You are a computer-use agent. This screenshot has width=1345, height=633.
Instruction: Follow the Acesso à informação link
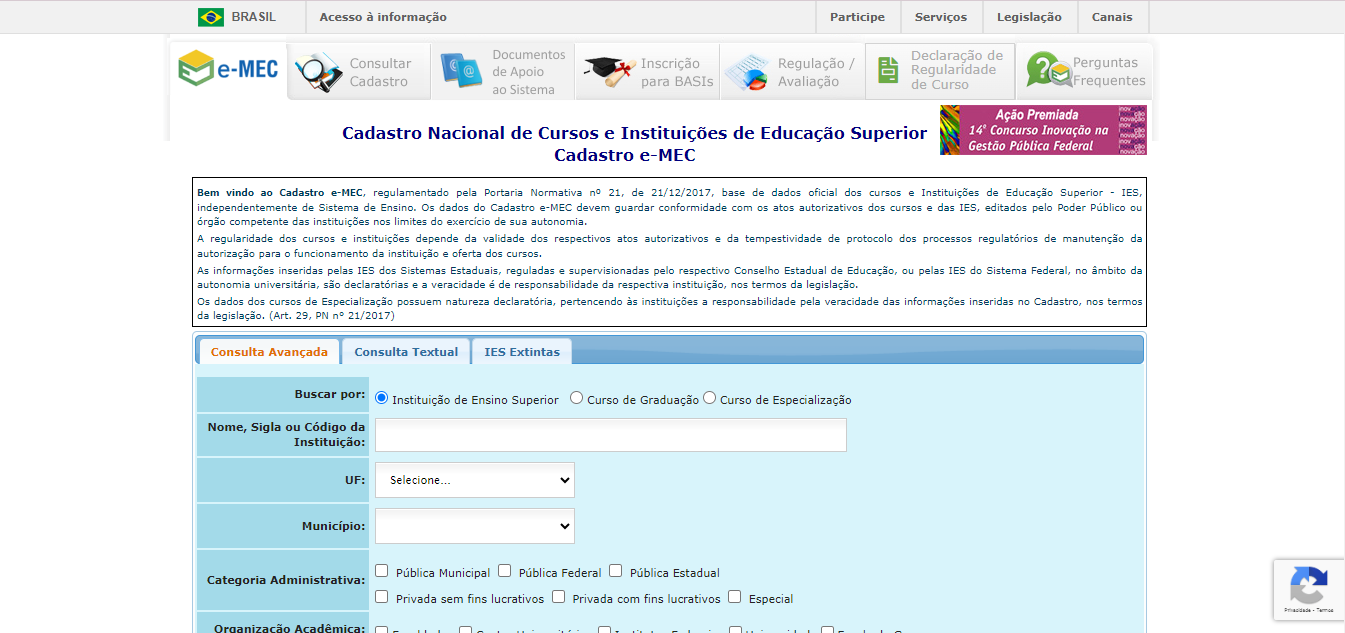(383, 17)
